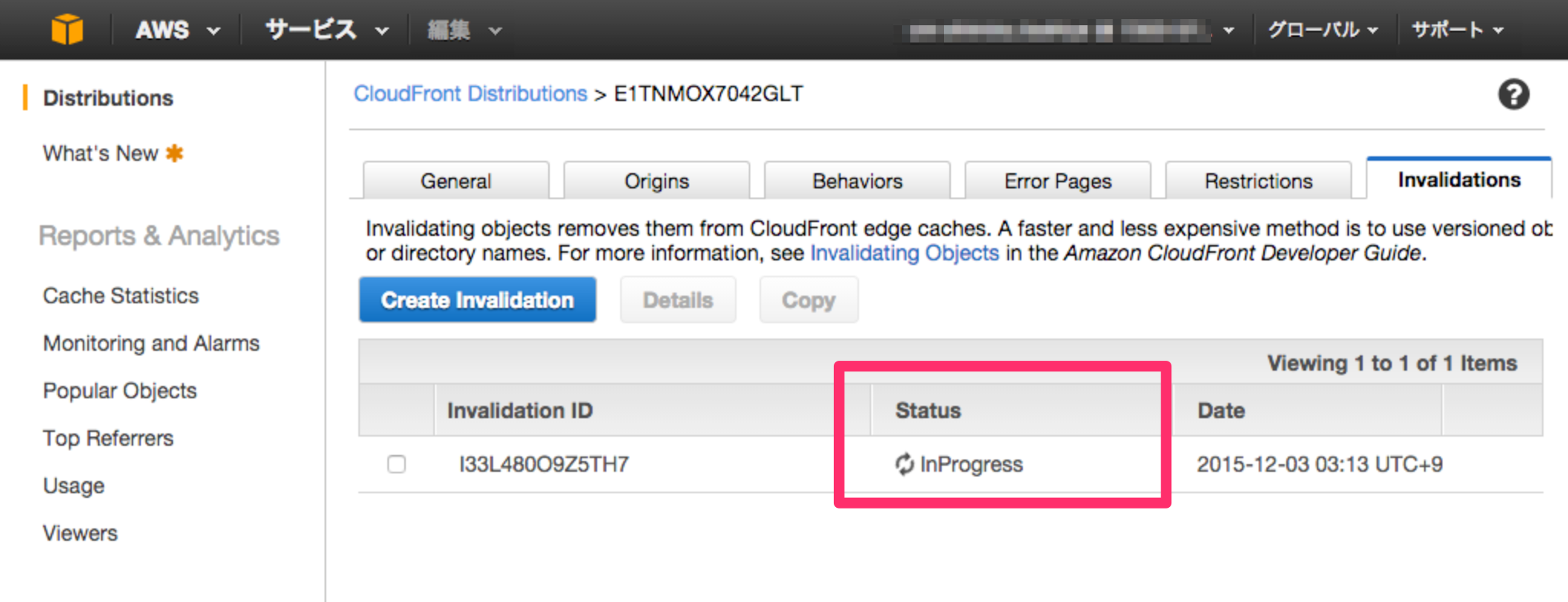This screenshot has width=1568, height=602.
Task: Open the help question mark icon
Action: pos(1513,95)
